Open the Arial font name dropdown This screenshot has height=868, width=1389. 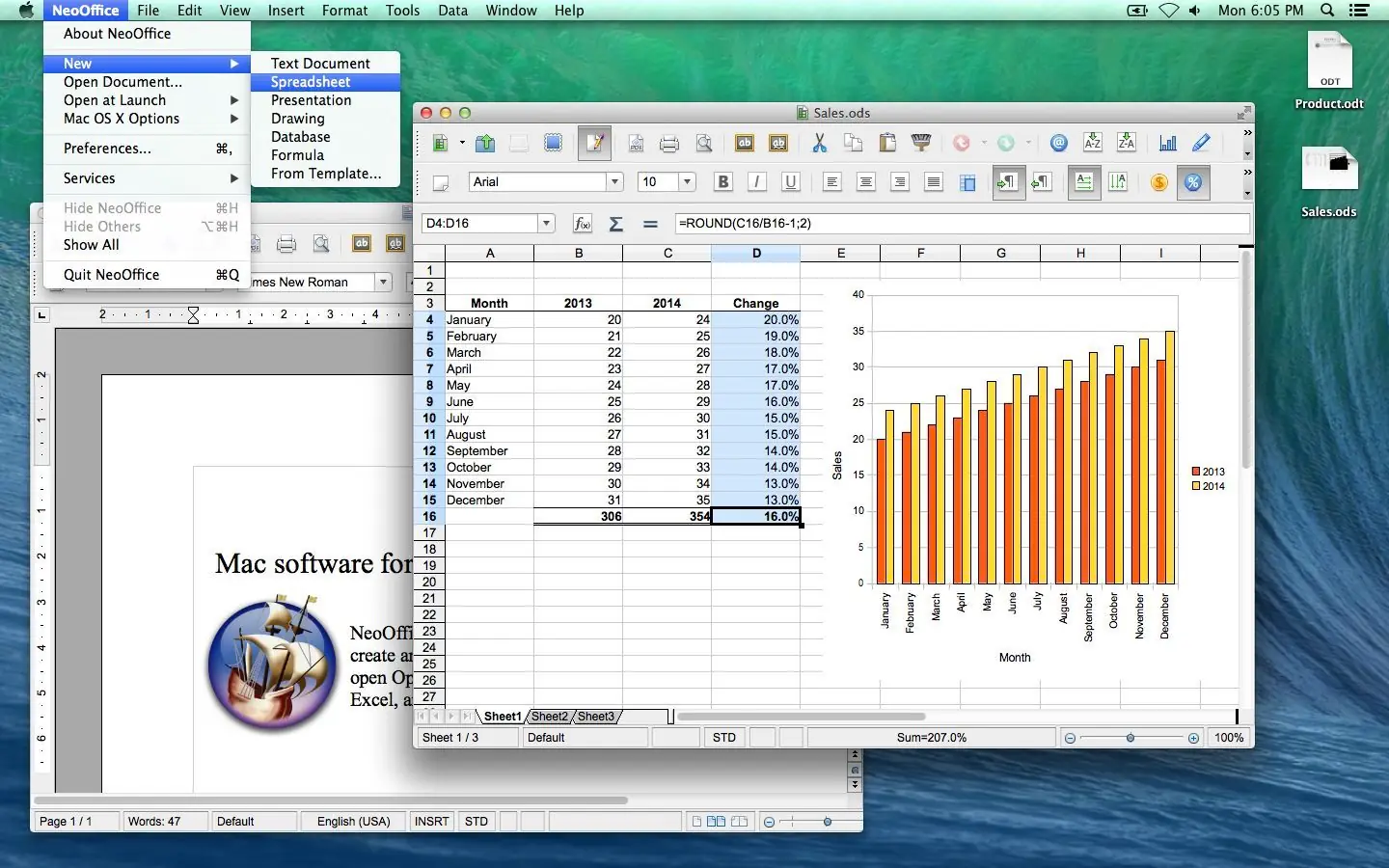[614, 182]
